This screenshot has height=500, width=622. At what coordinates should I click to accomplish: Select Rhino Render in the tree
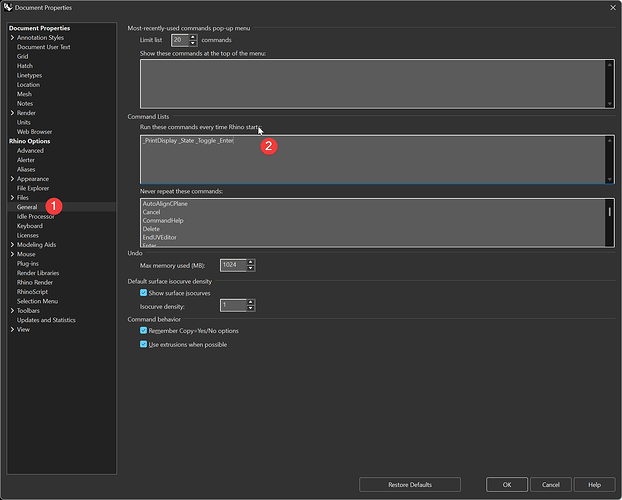pos(35,283)
